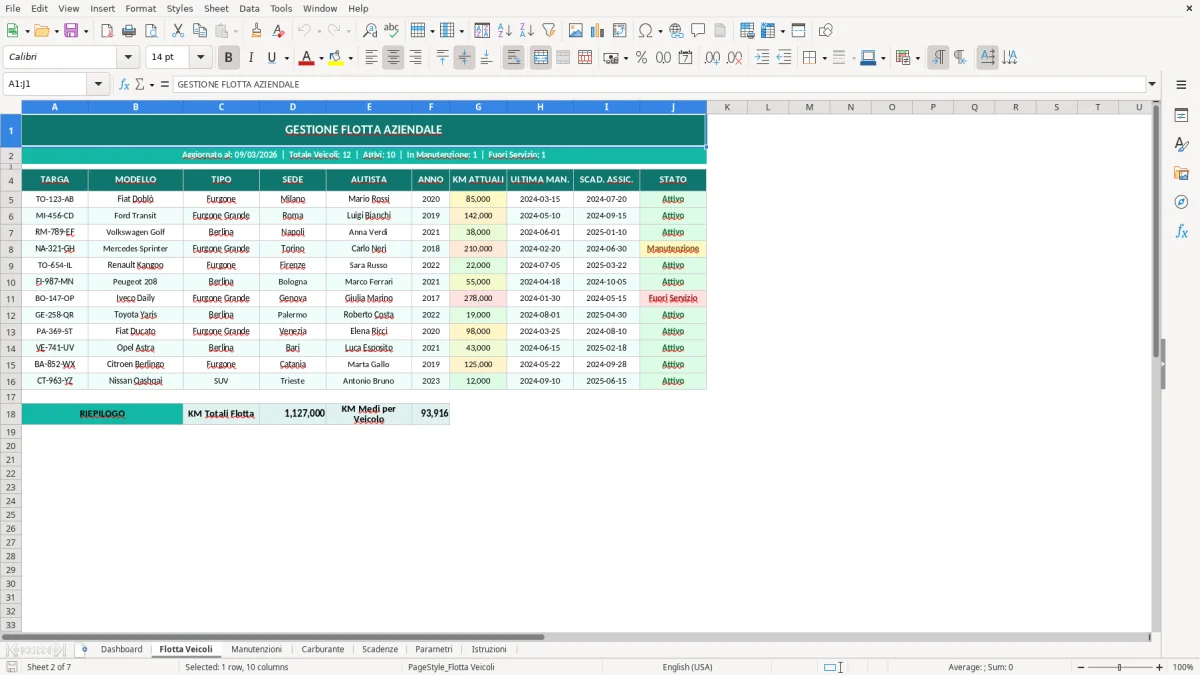The width and height of the screenshot is (1200, 675).
Task: Open the Sheet menu
Action: click(x=216, y=8)
